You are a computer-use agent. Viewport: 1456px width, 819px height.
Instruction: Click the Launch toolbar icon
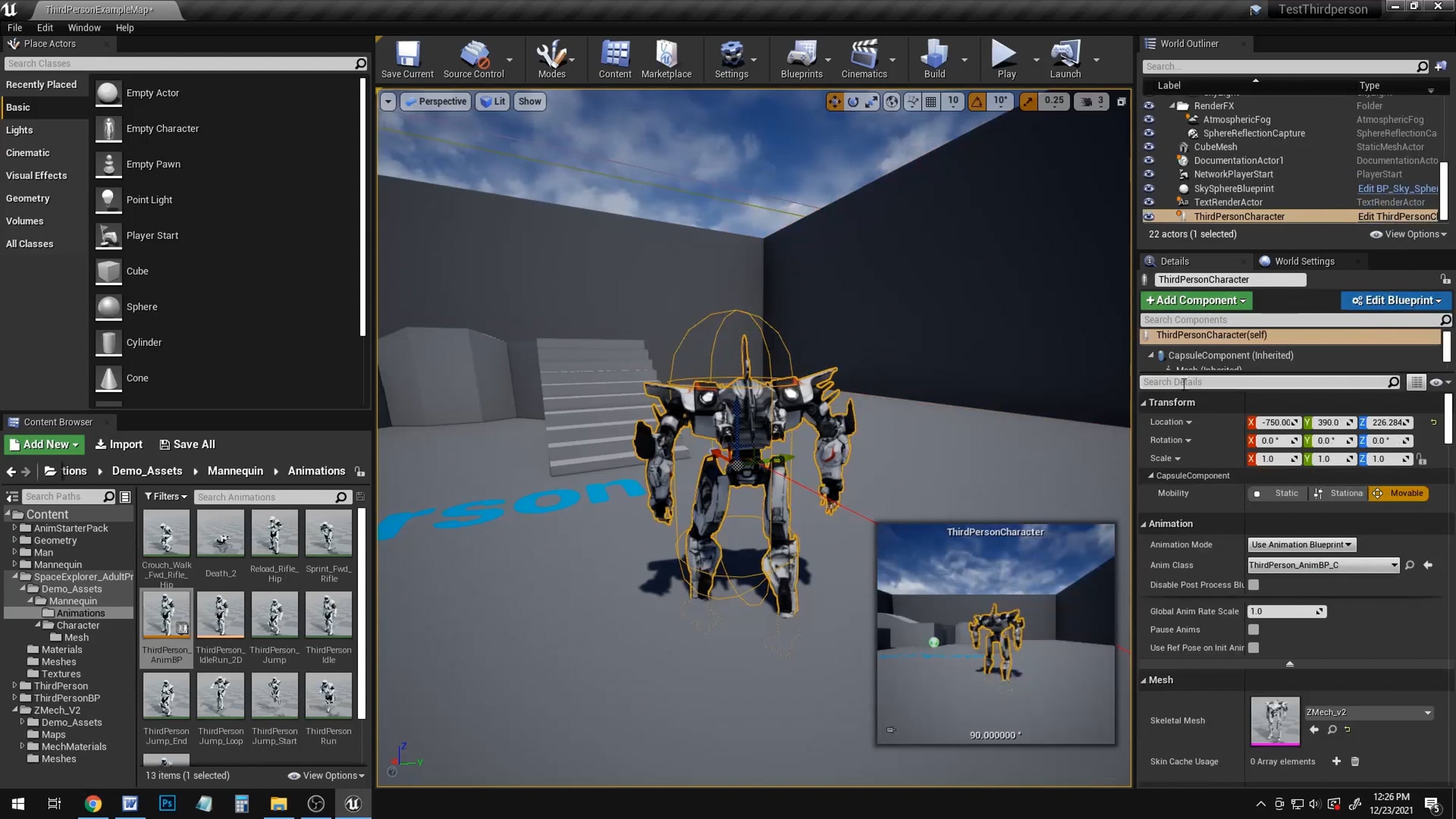1065,59
